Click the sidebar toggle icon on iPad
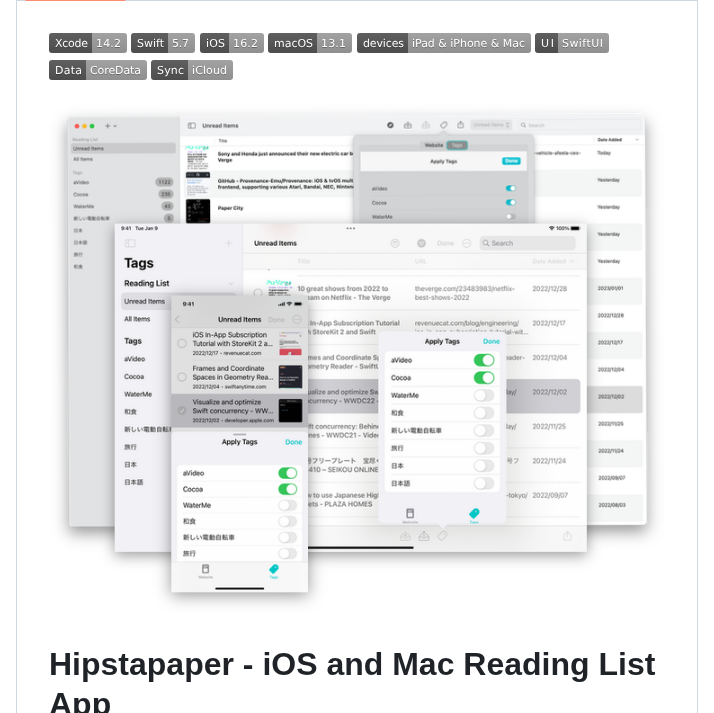Image resolution: width=714 pixels, height=713 pixels. point(130,243)
